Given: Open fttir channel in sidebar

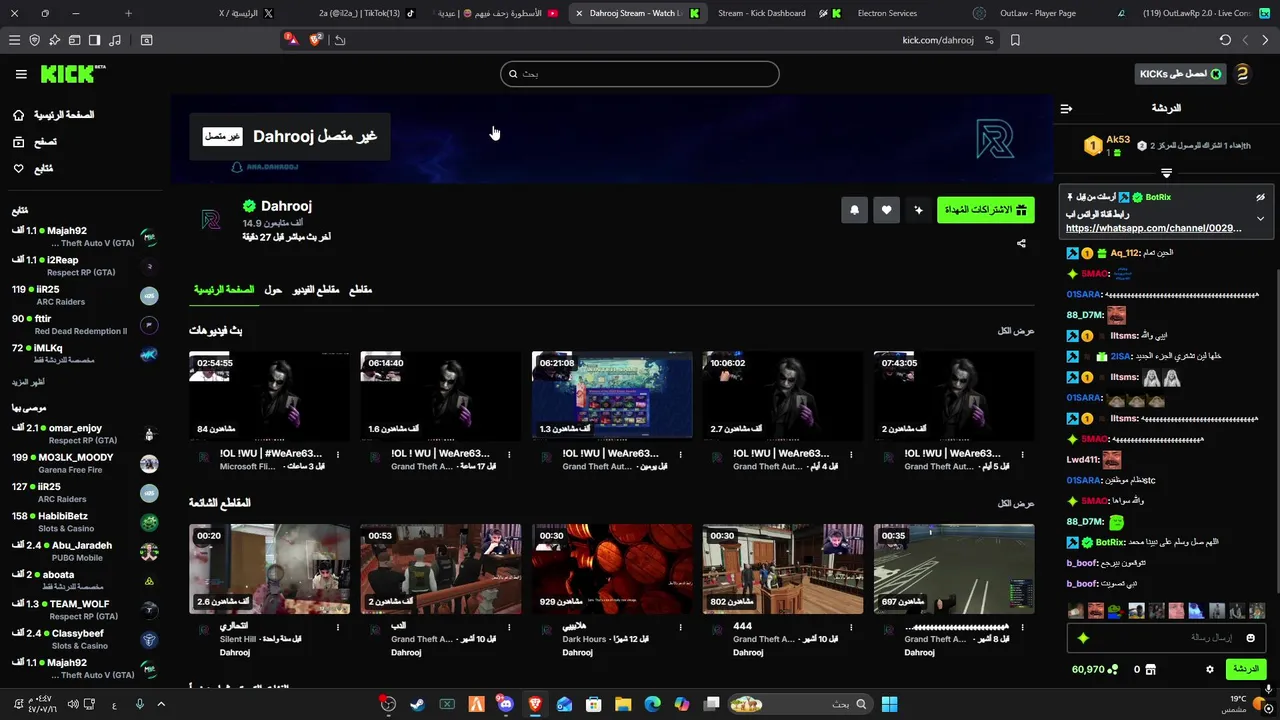Looking at the screenshot, I should (85, 325).
